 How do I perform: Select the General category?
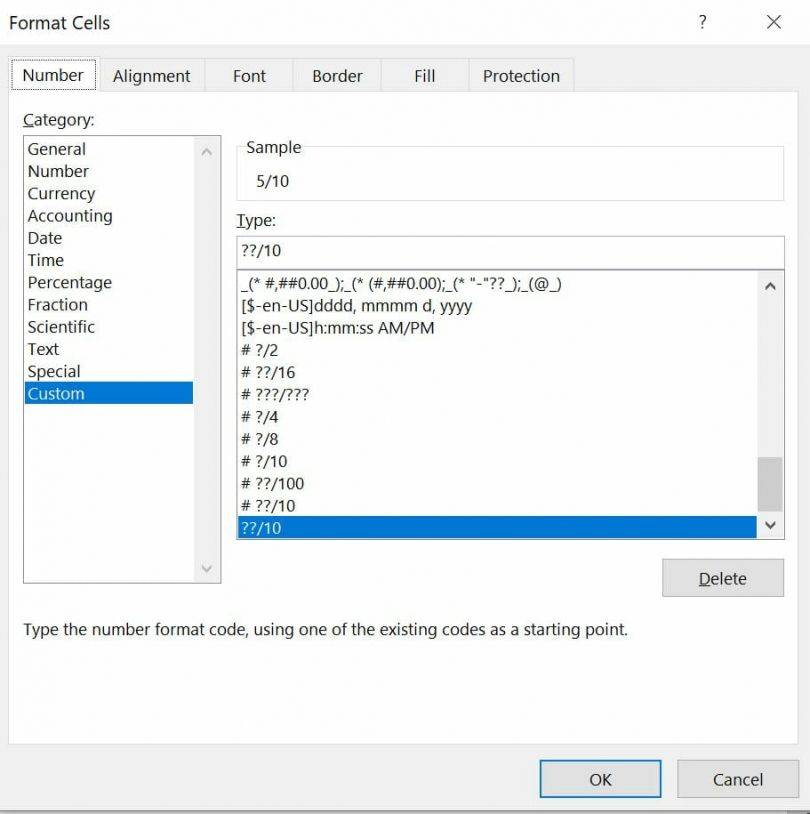point(57,149)
